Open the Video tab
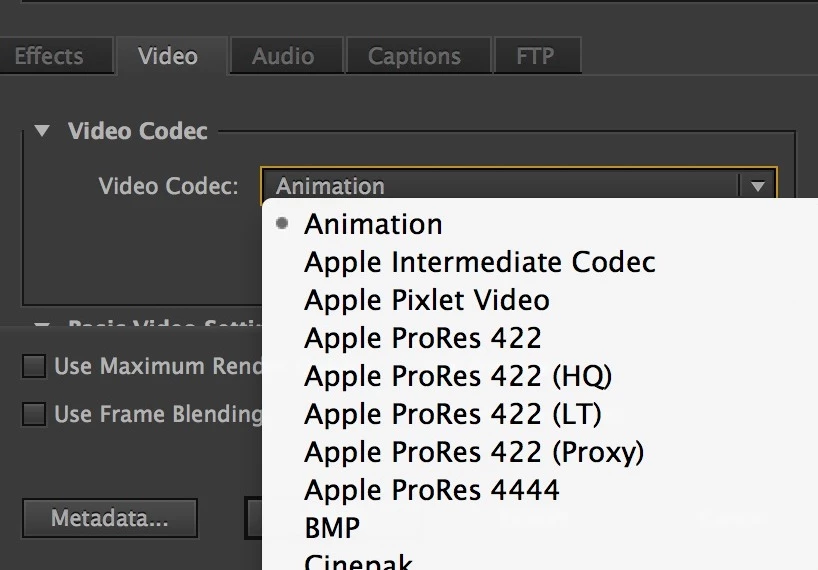Screen dimensions: 818x570 coord(168,56)
